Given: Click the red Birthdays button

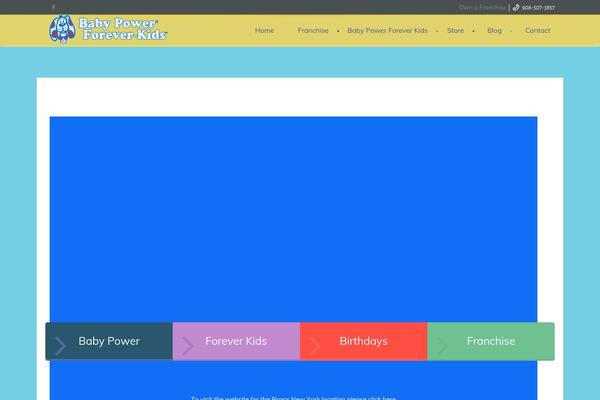Looking at the screenshot, I should [x=364, y=341].
